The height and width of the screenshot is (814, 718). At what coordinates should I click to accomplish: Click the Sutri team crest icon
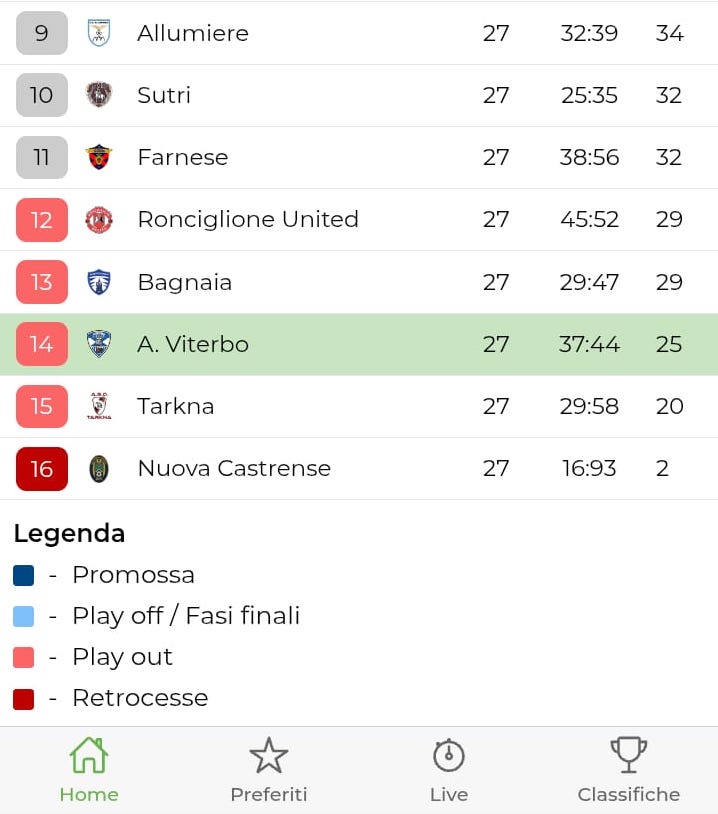point(98,95)
